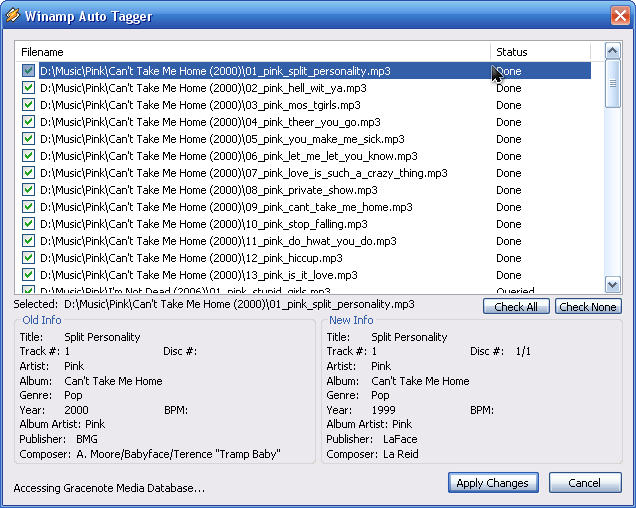636x508 pixels.
Task: Click Done status of 13_pink_is_it_love.mp3
Action: click(x=509, y=275)
